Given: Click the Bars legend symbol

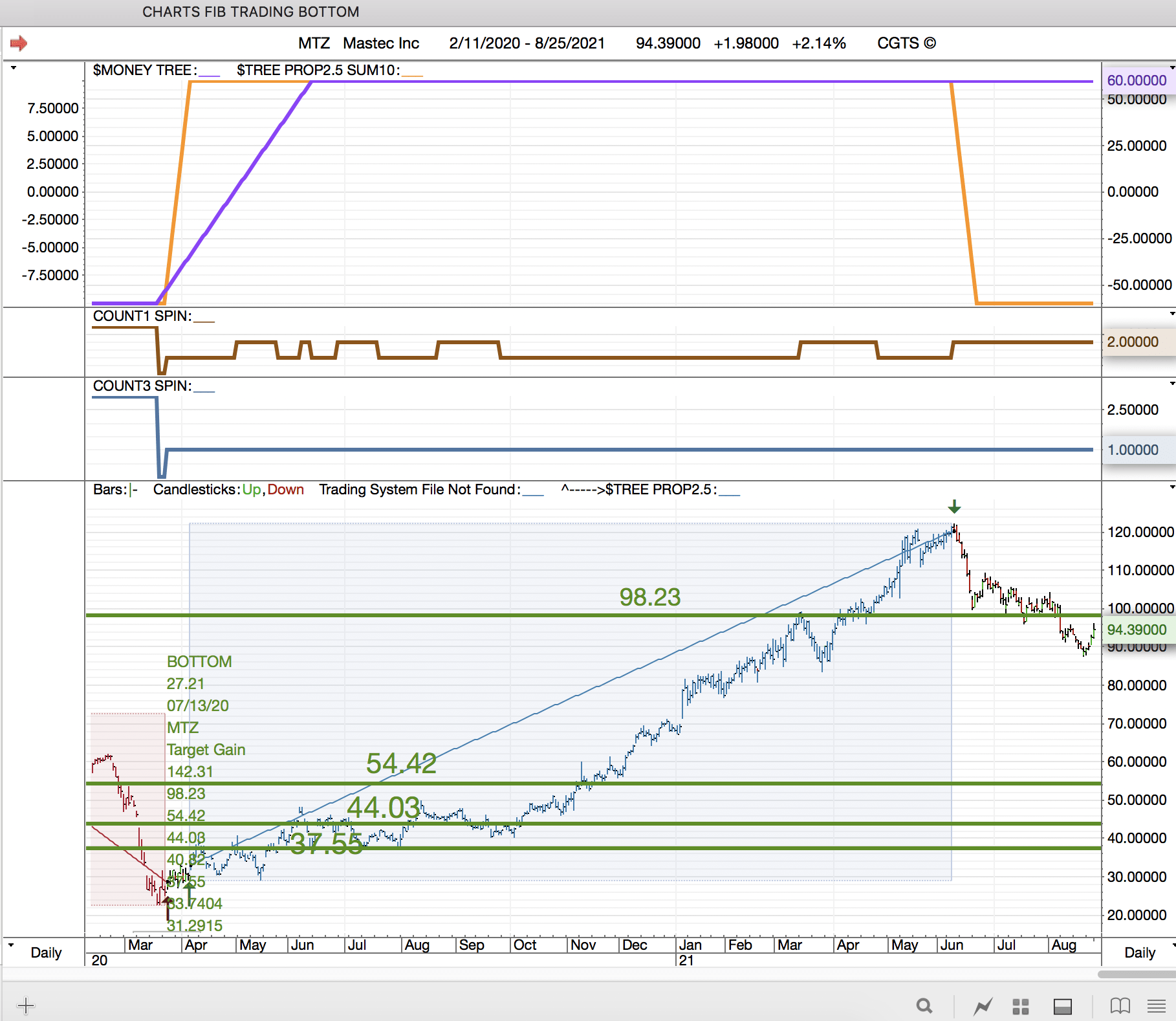Looking at the screenshot, I should 133,490.
